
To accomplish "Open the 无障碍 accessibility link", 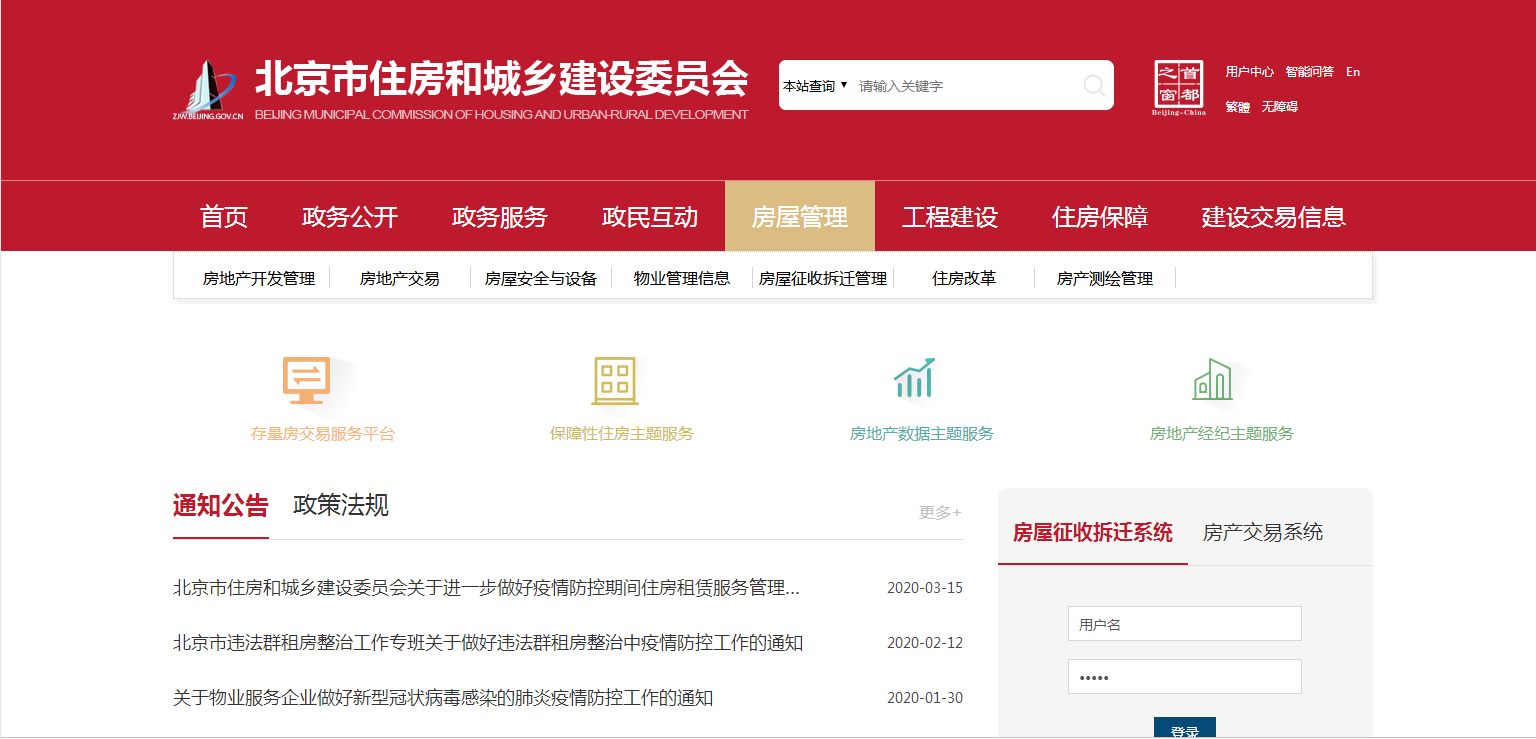I will point(1280,107).
